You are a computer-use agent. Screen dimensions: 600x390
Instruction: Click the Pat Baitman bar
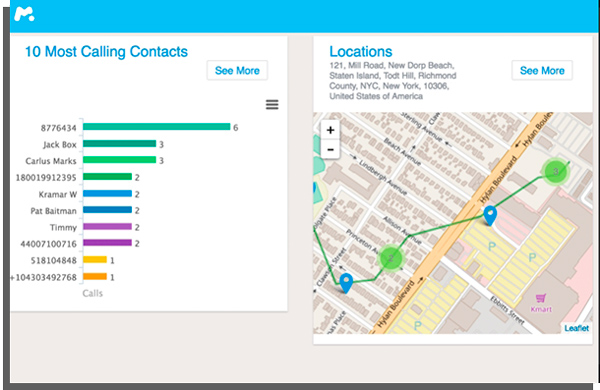click(x=108, y=210)
